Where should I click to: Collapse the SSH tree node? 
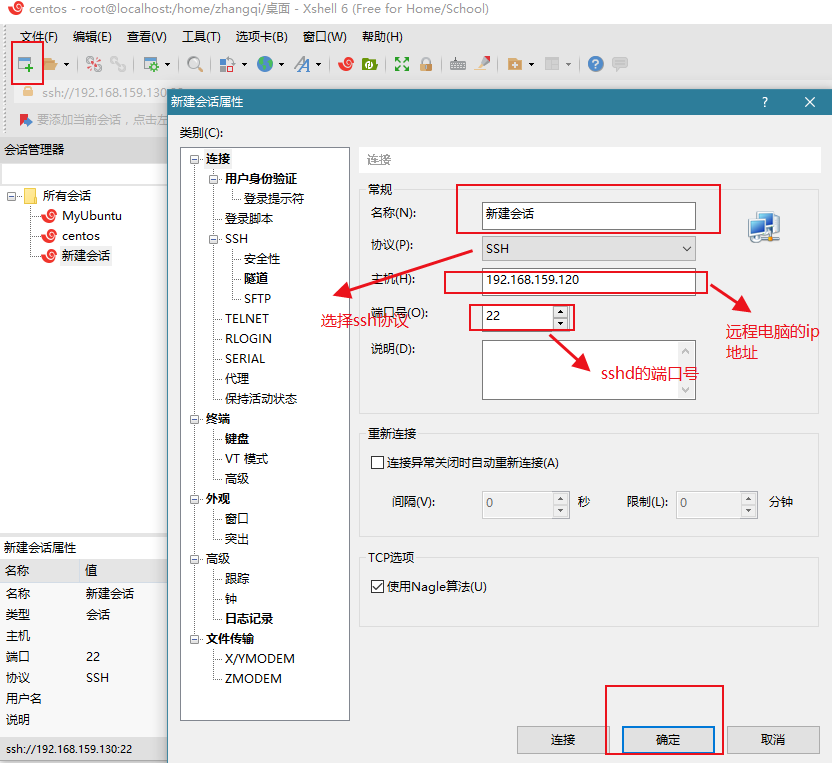pos(214,239)
